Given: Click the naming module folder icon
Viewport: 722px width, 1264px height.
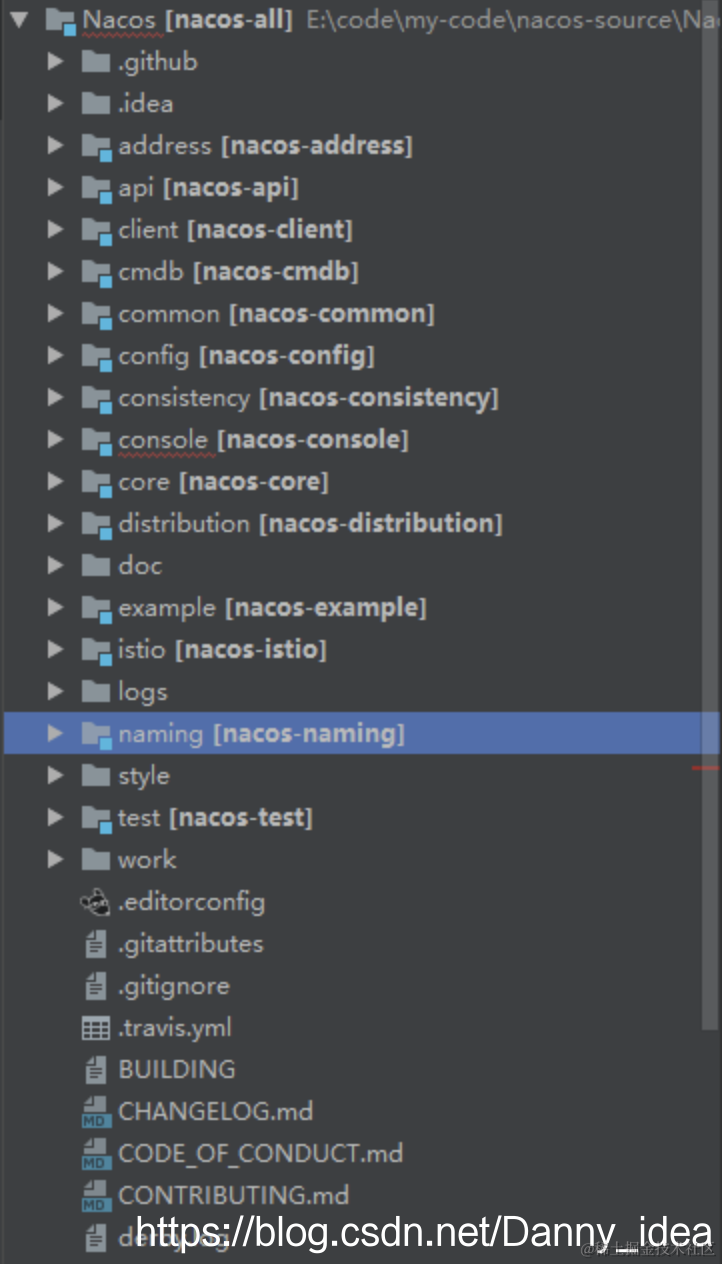Looking at the screenshot, I should [x=96, y=734].
